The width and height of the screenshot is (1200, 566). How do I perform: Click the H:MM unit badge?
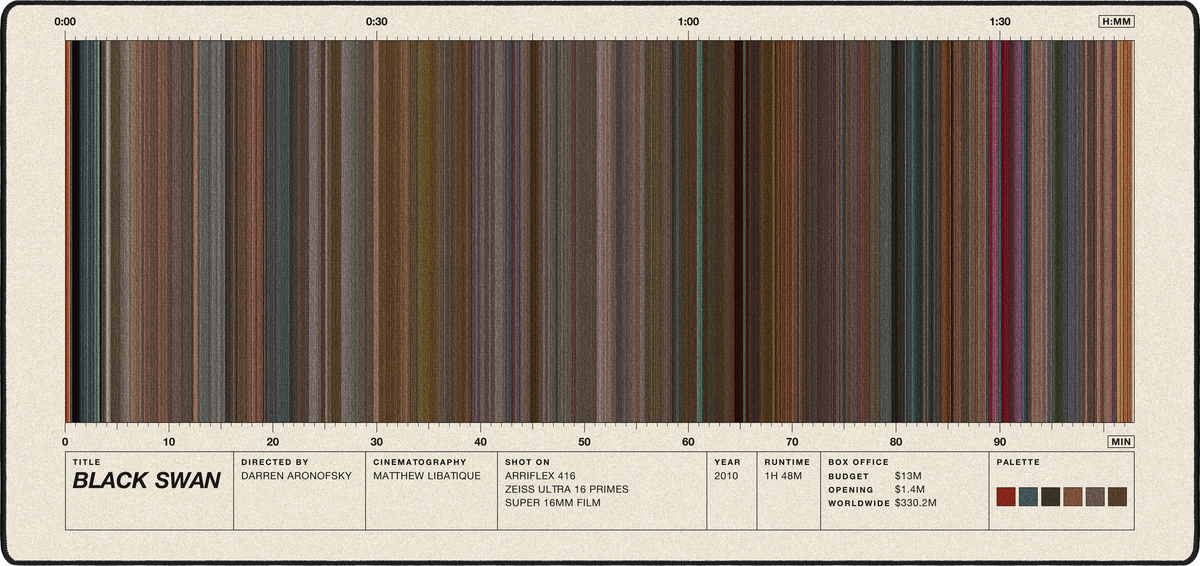click(x=1116, y=21)
